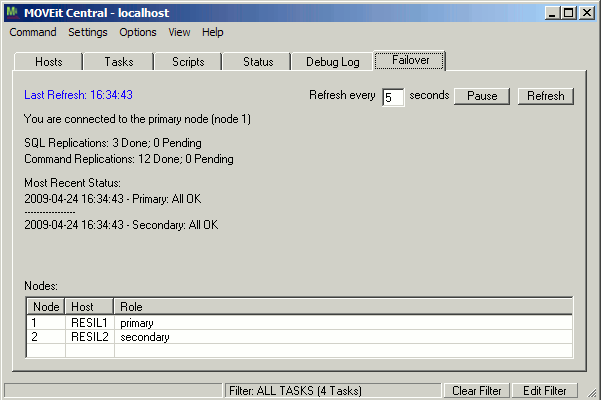Screen dimensions: 601x400
Task: Click the Filter ALL TASKS status panel
Action: tap(333, 391)
